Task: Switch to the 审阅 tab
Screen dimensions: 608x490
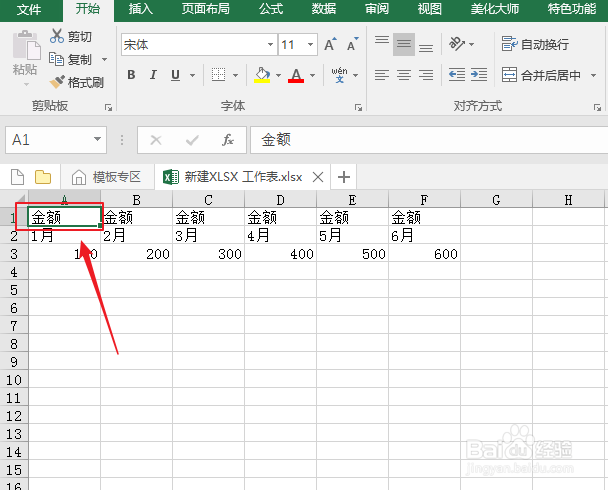Action: (x=377, y=9)
